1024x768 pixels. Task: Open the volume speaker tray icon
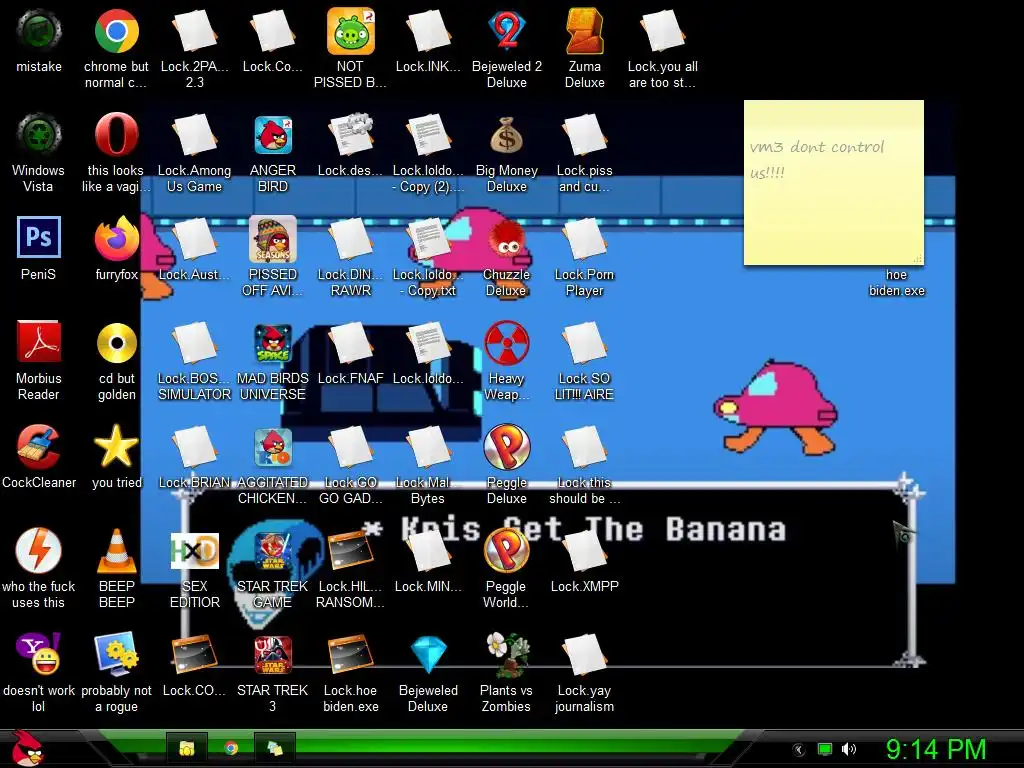(849, 749)
